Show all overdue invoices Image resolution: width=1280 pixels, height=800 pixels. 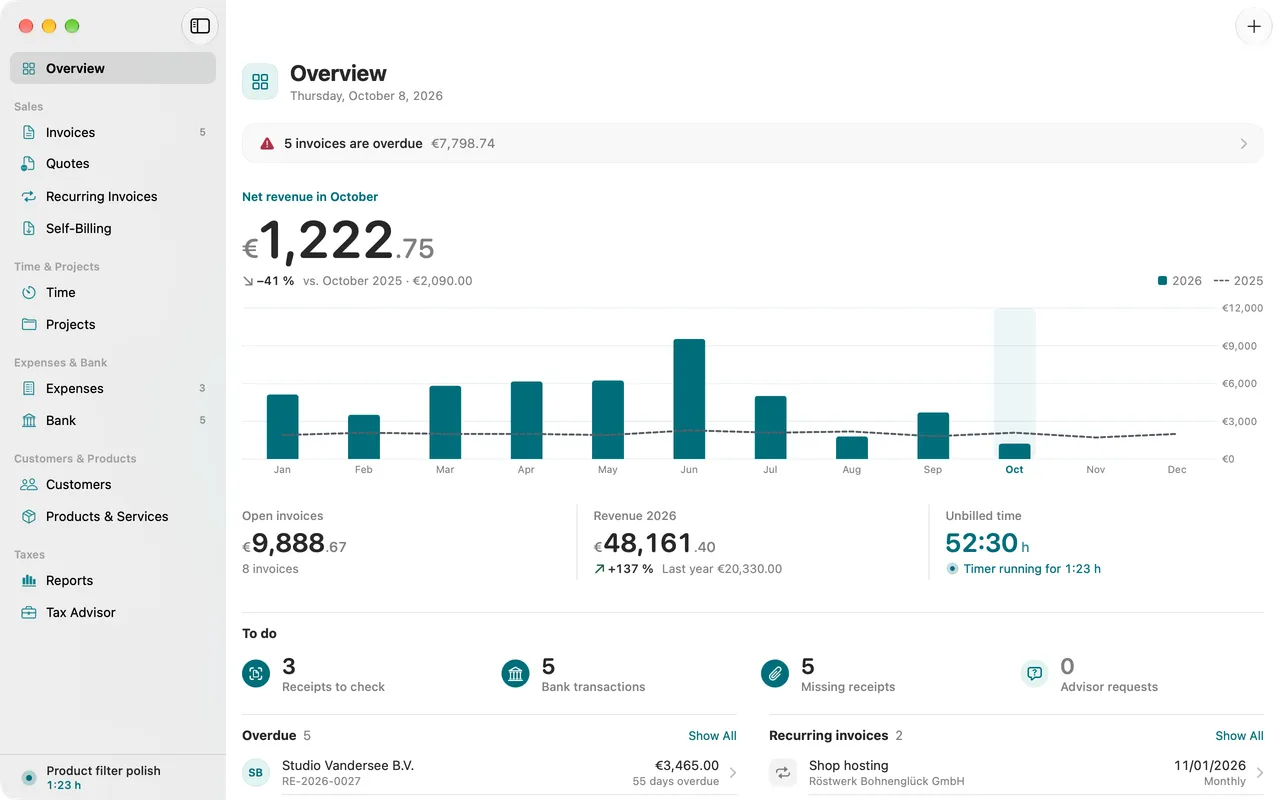(x=712, y=736)
